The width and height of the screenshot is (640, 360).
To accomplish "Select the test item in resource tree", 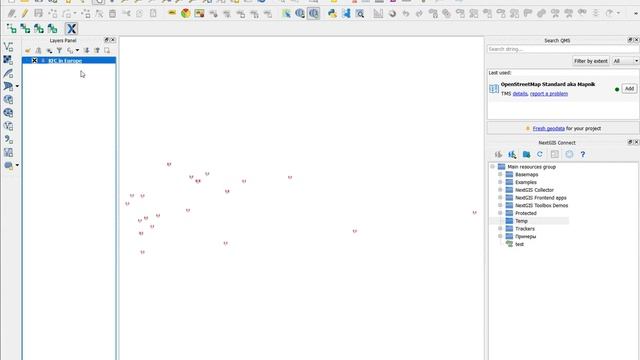I will click(x=519, y=244).
